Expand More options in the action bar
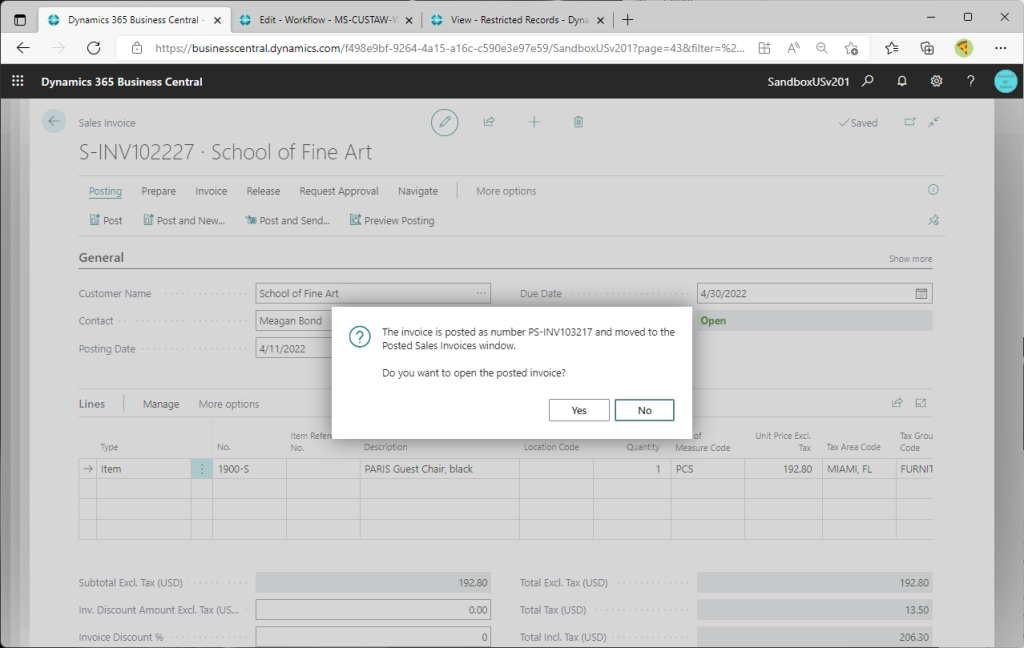The image size is (1024, 648). (506, 191)
